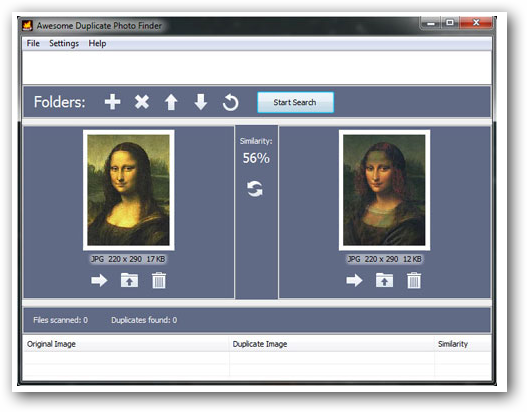Sort by the Similarity column header
The width and height of the screenshot is (527, 412).
click(x=463, y=344)
